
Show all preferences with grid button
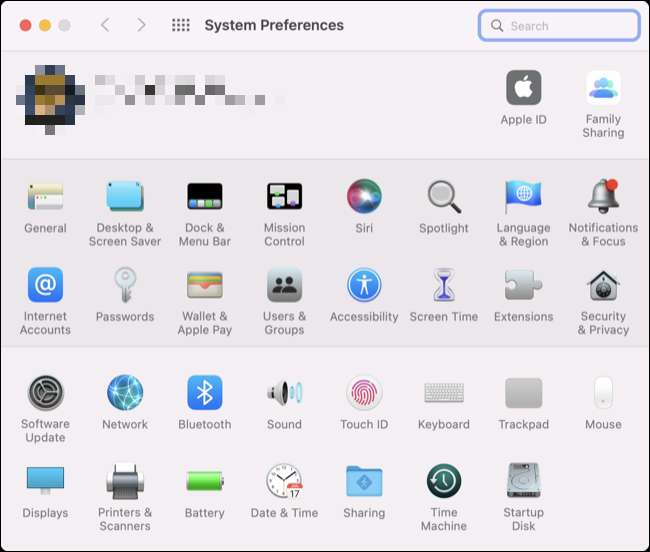[x=181, y=25]
